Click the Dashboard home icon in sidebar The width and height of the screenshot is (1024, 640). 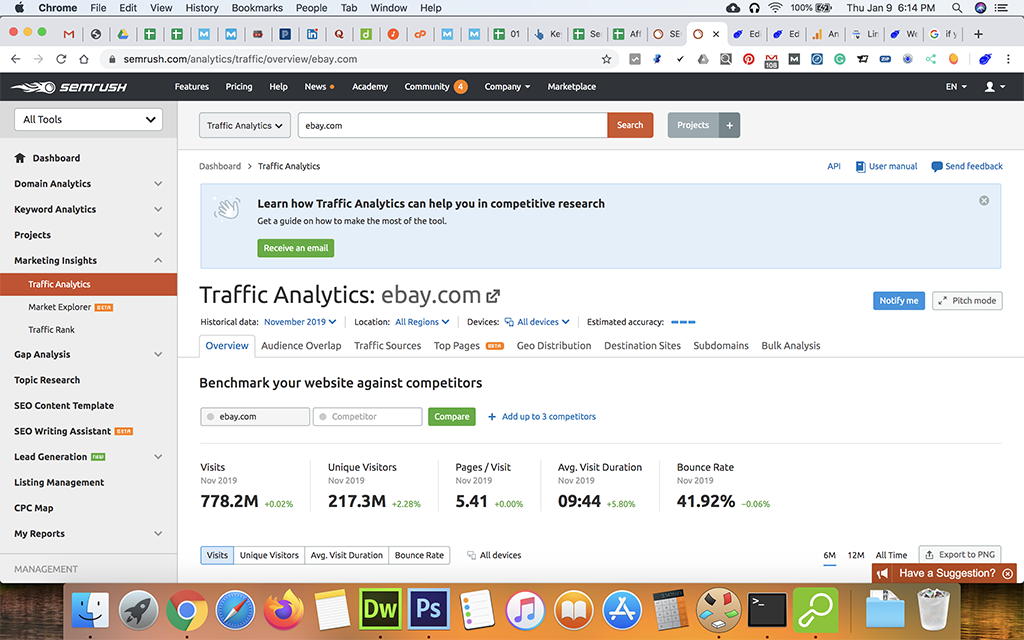click(x=20, y=158)
